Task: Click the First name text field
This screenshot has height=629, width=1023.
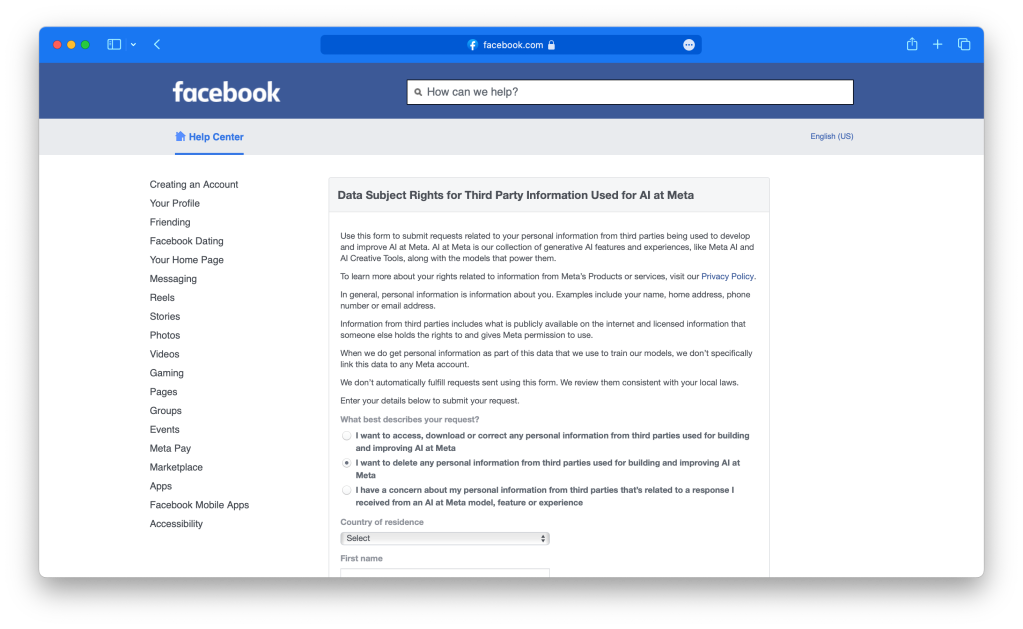Action: pos(444,573)
